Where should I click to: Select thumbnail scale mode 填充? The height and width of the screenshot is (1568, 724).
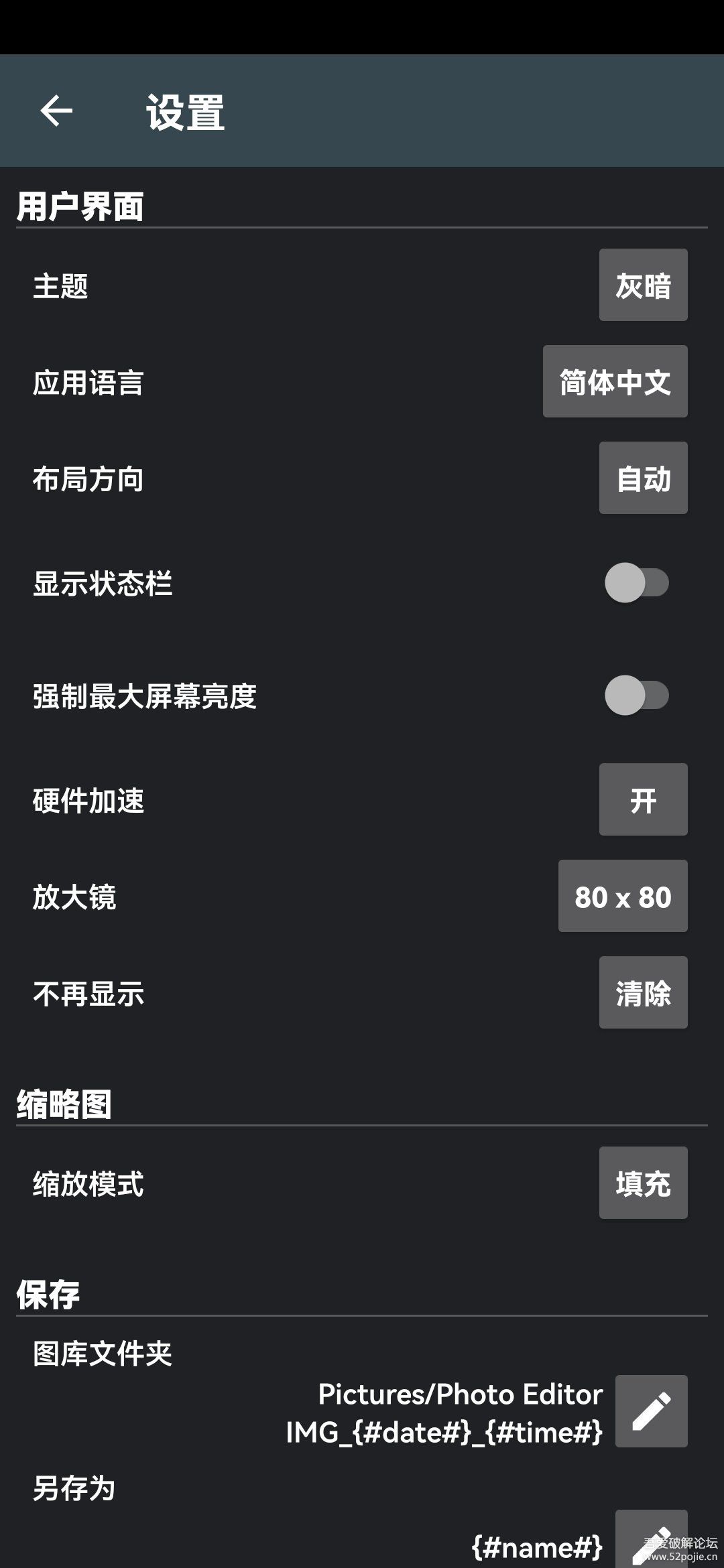pos(643,1183)
